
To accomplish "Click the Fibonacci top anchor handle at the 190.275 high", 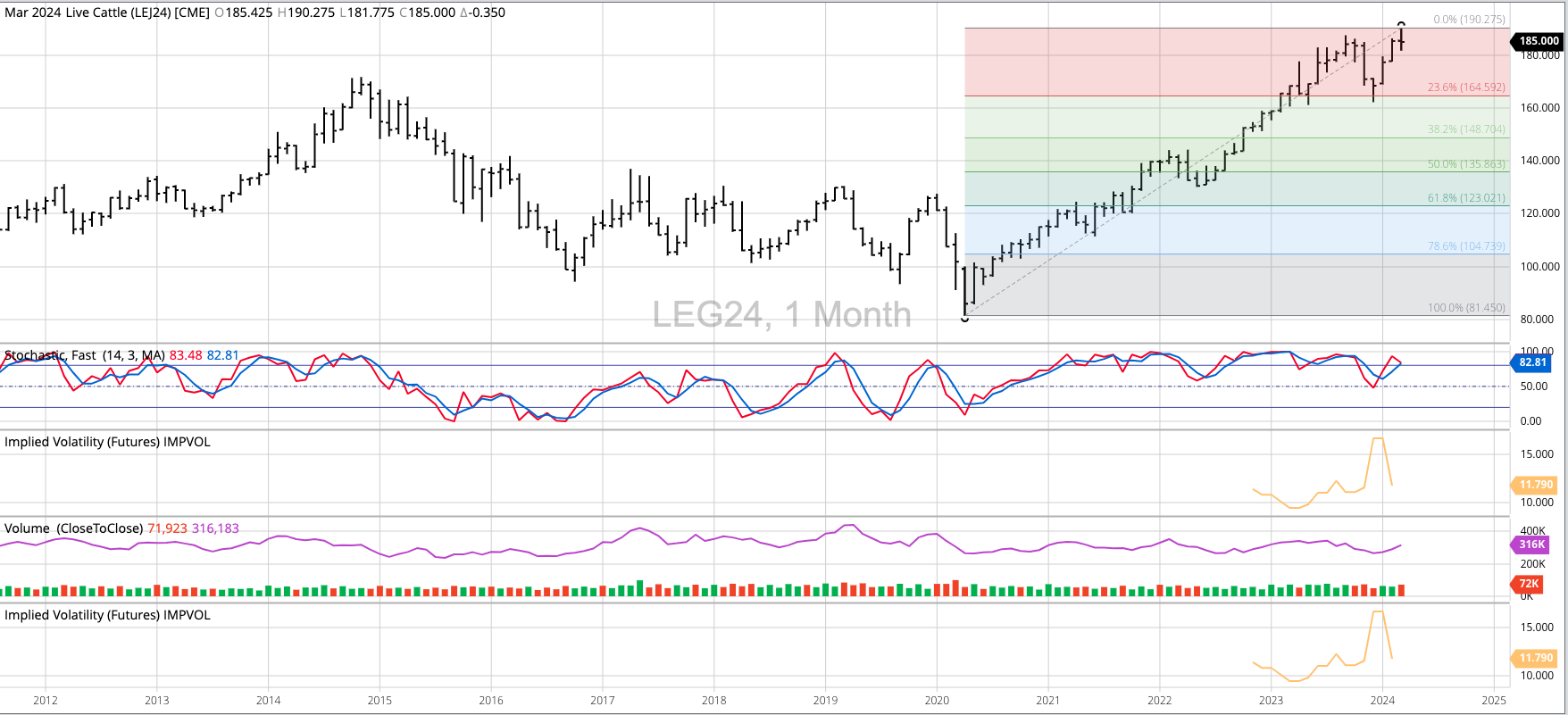I will (1401, 24).
